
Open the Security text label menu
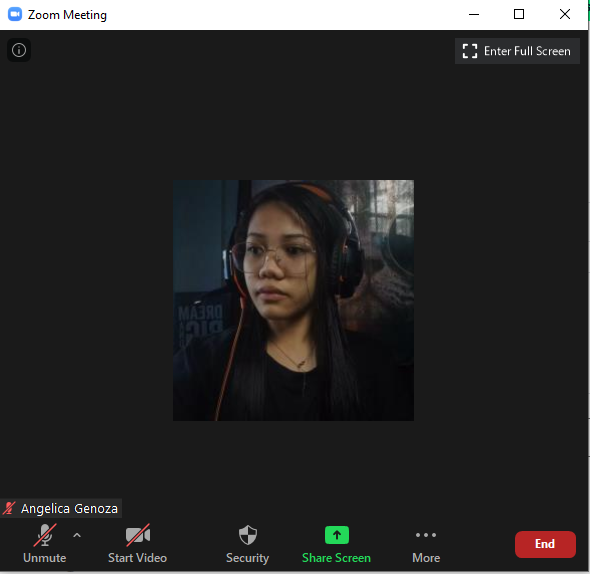click(x=248, y=558)
